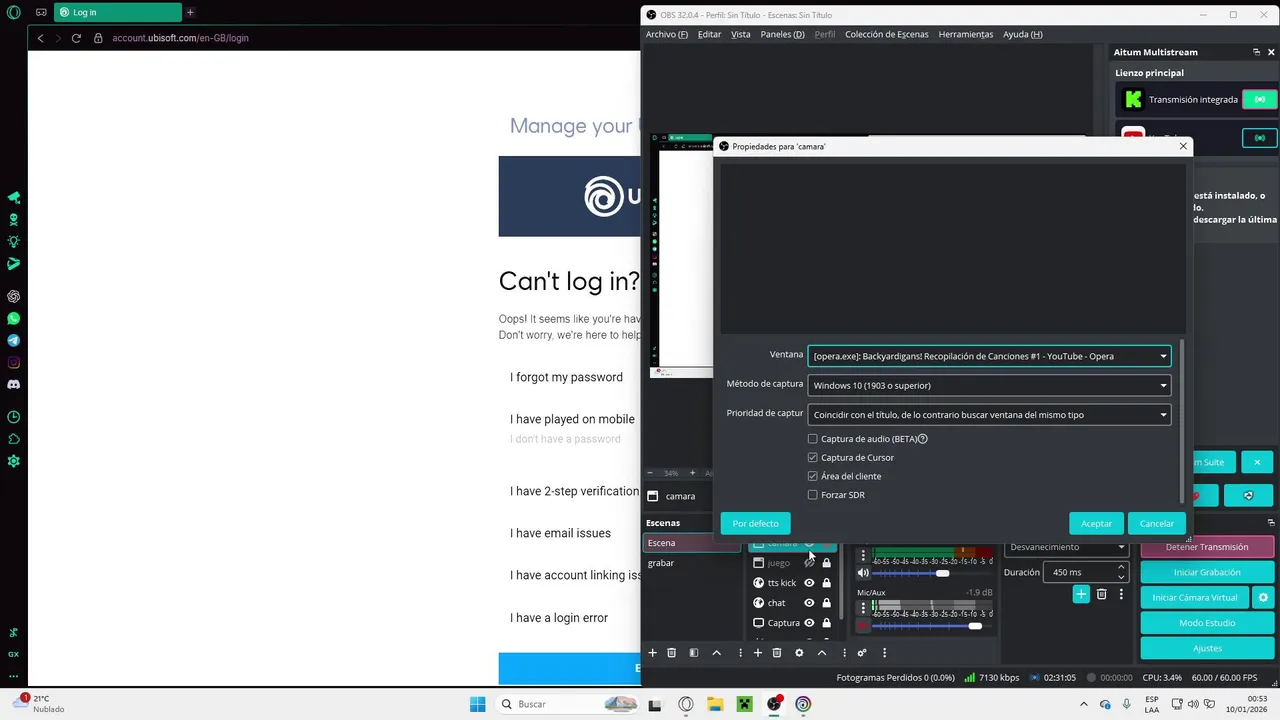Open Método de captura dropdown
The width and height of the screenshot is (1280, 720).
(989, 385)
